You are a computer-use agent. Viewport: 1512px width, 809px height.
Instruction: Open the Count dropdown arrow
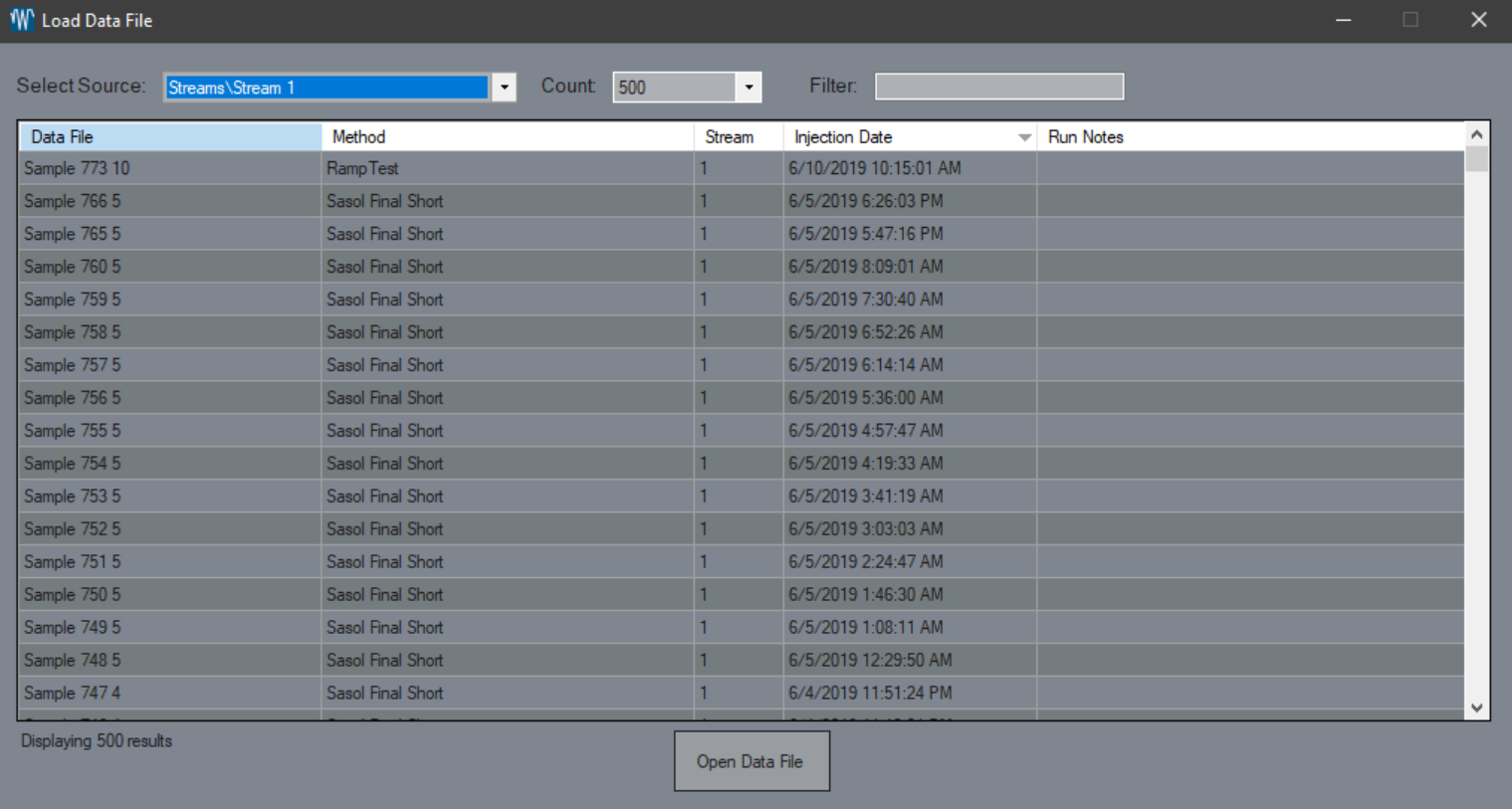tap(749, 88)
